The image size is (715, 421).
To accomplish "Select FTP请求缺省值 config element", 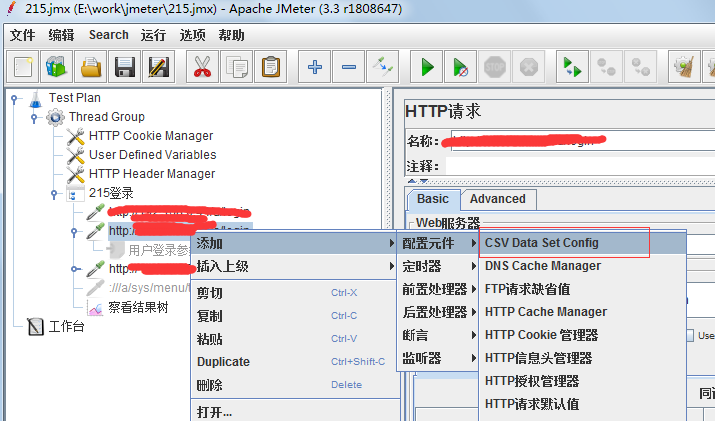I will pyautogui.click(x=583, y=289).
